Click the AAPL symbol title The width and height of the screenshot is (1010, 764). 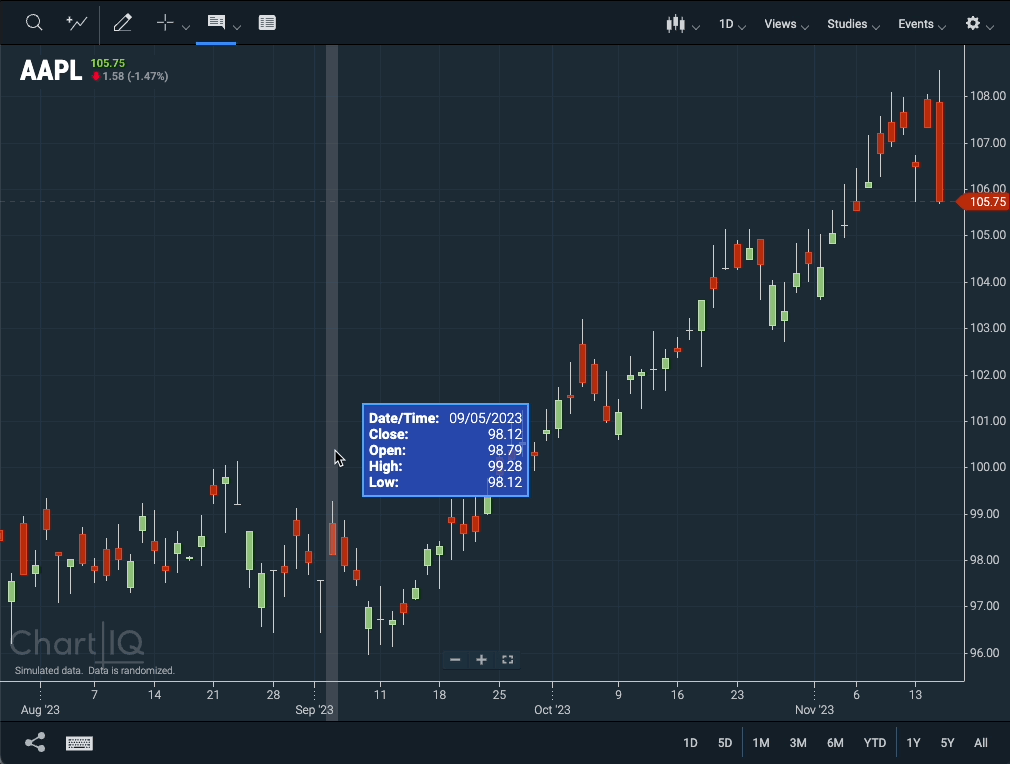[x=51, y=70]
